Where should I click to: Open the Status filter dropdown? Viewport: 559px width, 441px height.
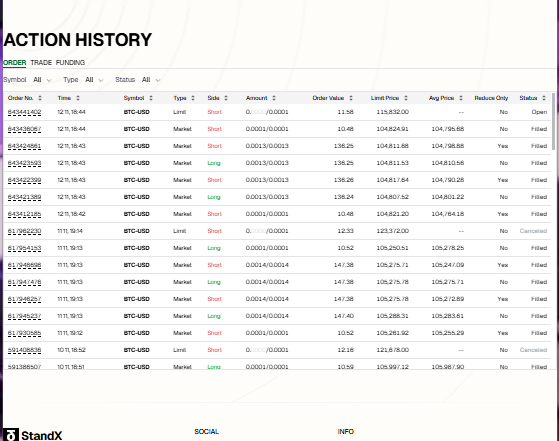[151, 80]
